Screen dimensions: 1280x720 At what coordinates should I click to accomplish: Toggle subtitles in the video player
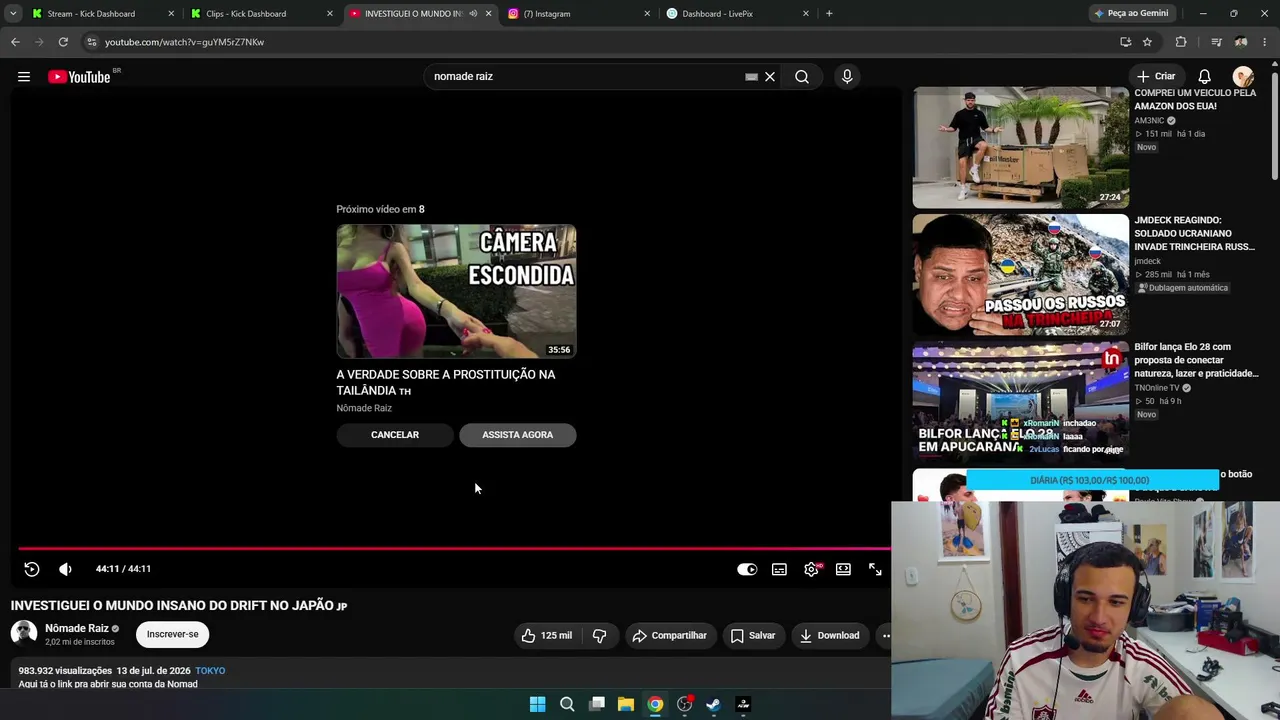coord(779,569)
